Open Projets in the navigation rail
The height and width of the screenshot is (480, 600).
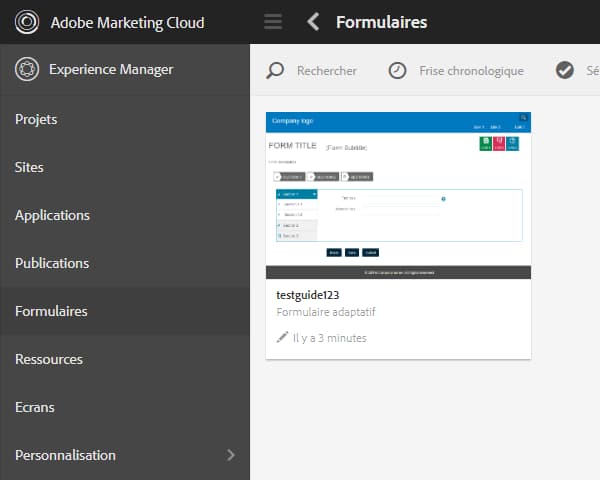coord(36,119)
